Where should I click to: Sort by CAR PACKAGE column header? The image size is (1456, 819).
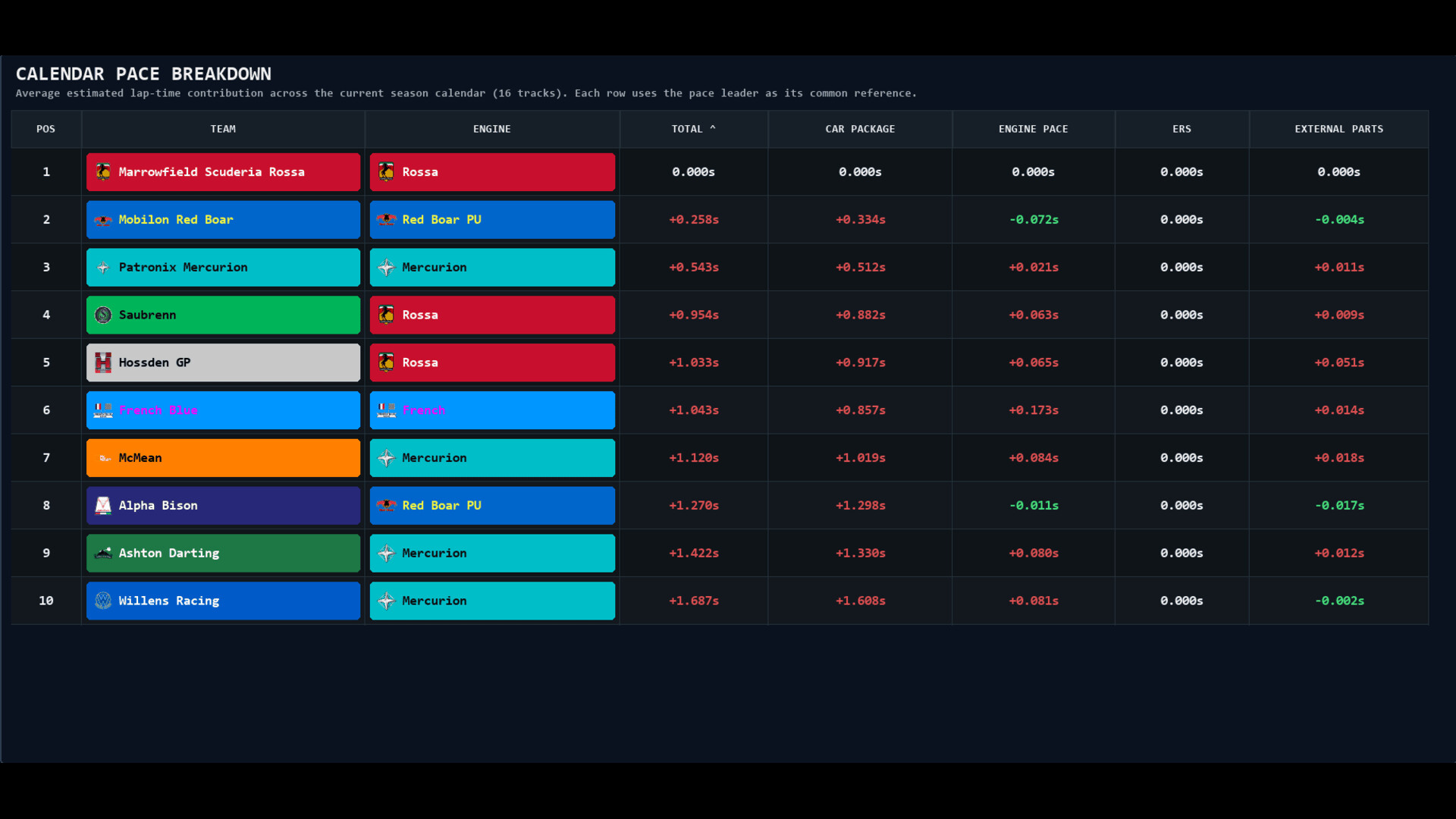(860, 129)
